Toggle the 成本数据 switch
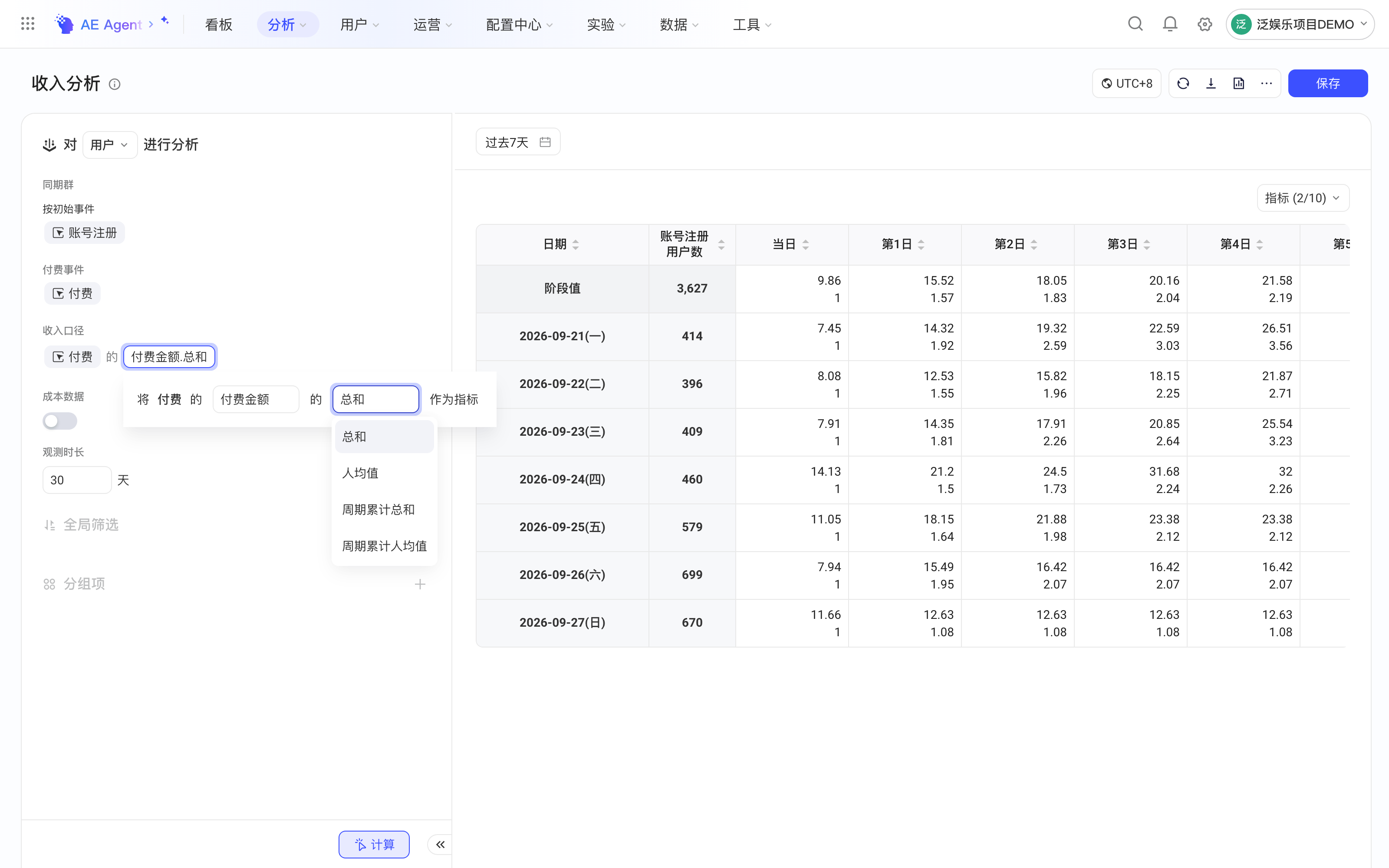The width and height of the screenshot is (1389, 868). tap(60, 421)
